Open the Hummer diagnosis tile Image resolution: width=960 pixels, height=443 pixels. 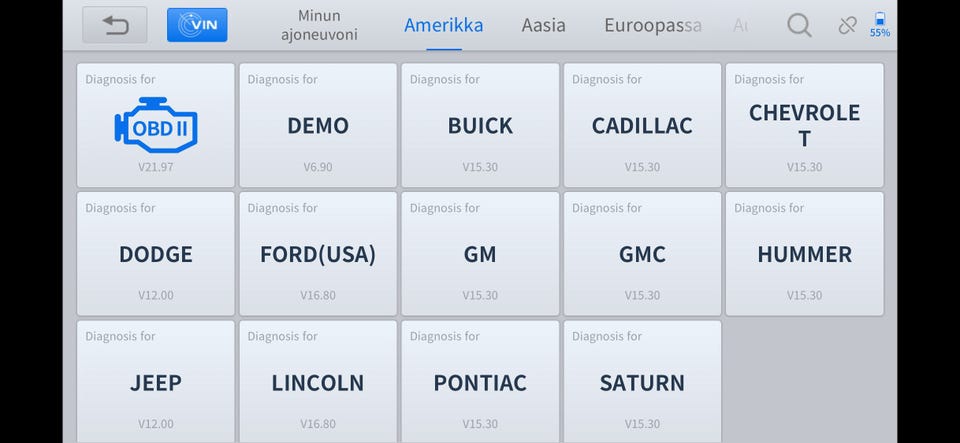click(804, 254)
